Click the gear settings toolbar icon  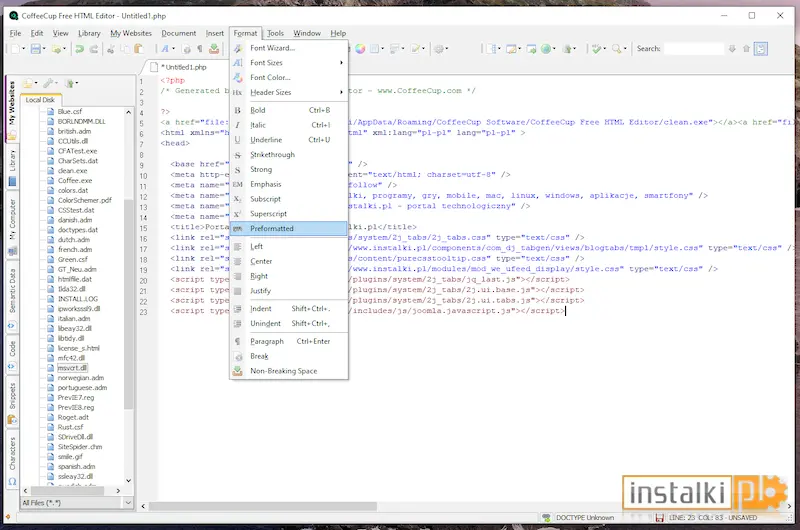[x=438, y=49]
